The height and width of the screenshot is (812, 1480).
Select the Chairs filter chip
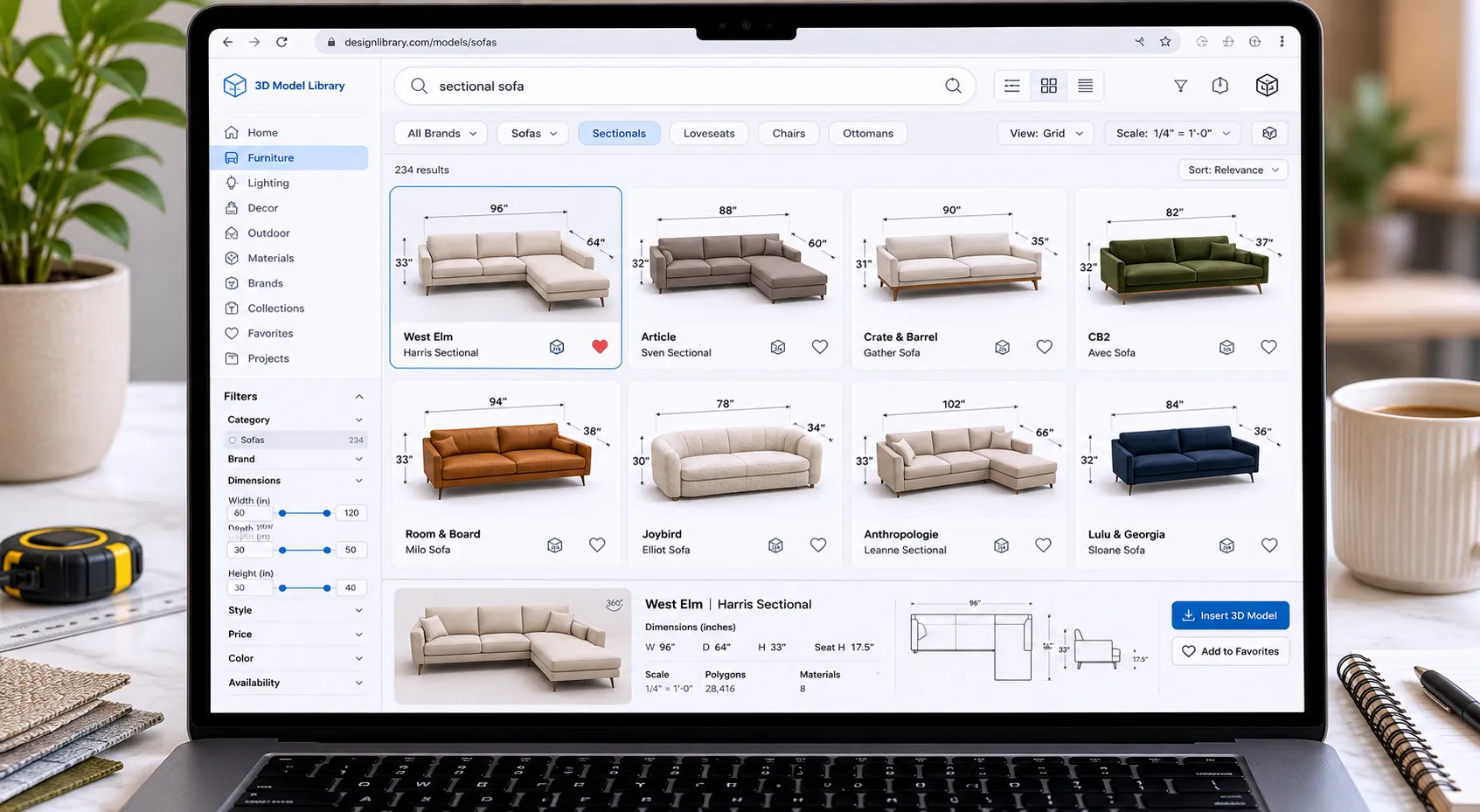[x=789, y=133]
